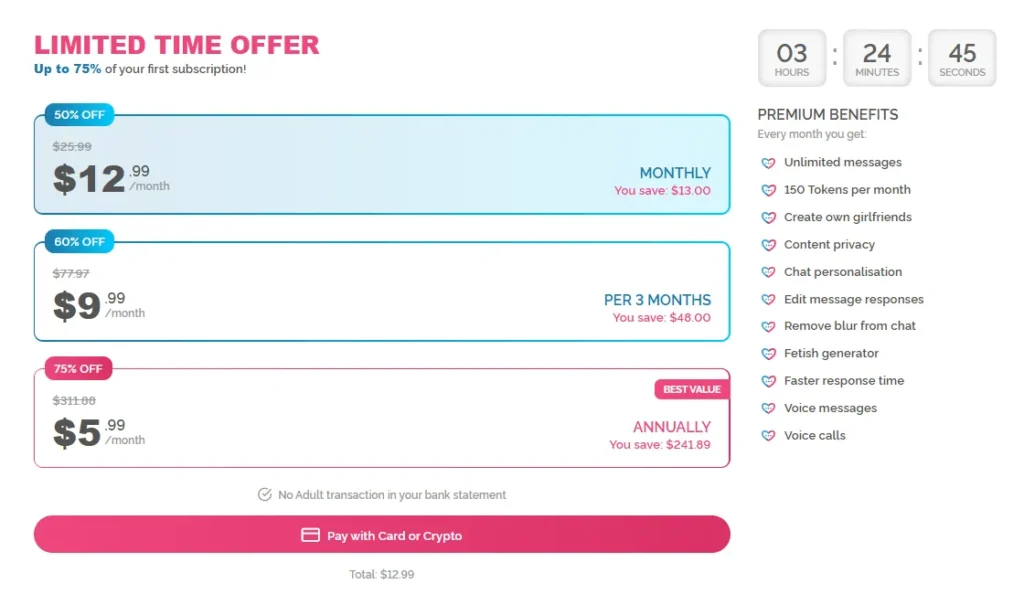Select the Per 3 Months plan
This screenshot has height=594, width=1024.
pos(381,292)
